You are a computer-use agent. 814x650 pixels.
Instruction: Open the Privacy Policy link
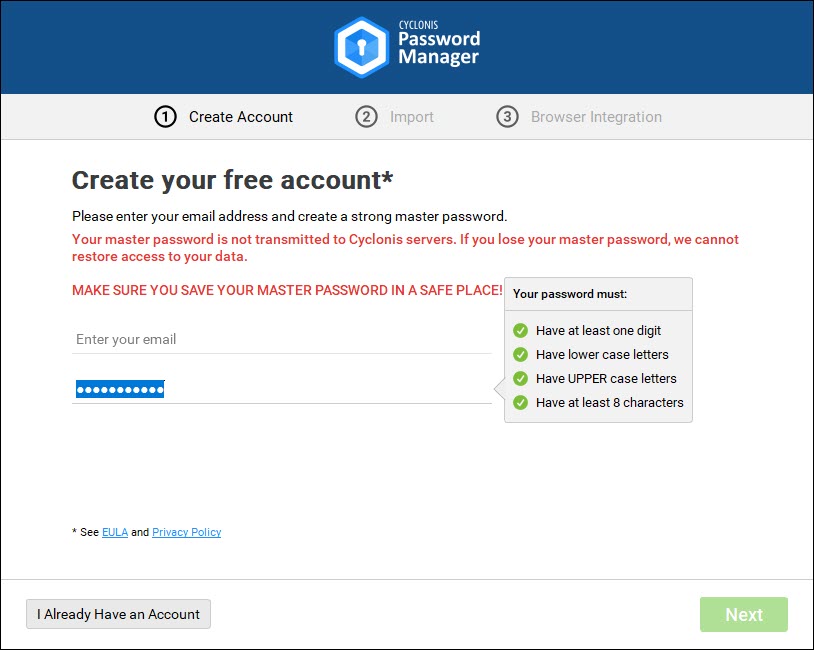click(x=186, y=532)
